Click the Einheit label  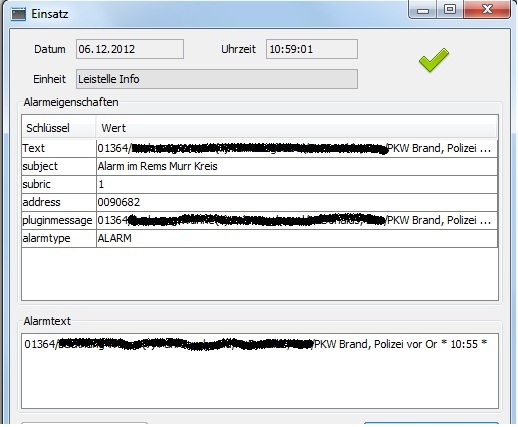(x=49, y=79)
